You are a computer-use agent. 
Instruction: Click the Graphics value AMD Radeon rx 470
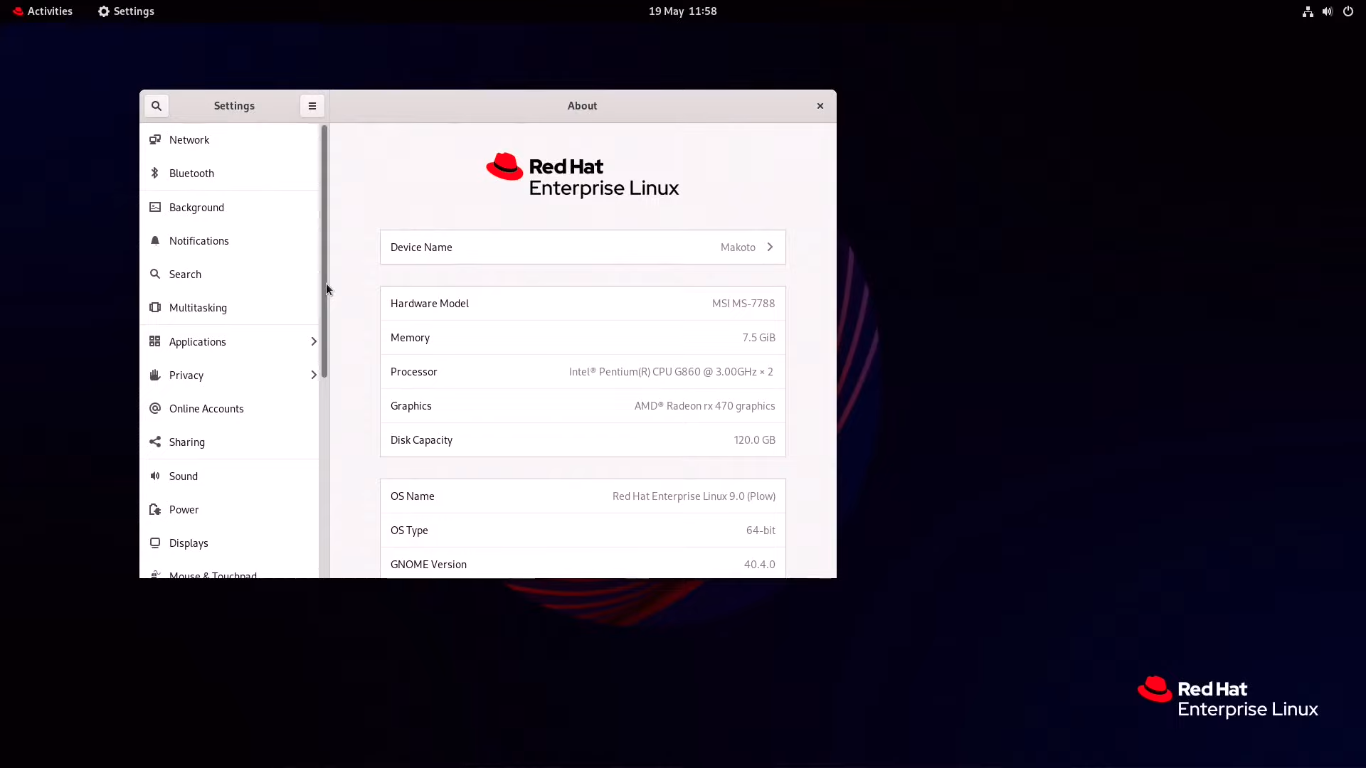pyautogui.click(x=705, y=406)
